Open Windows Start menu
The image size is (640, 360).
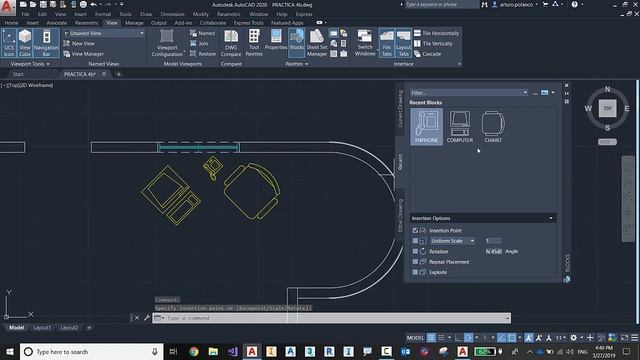(x=9, y=351)
